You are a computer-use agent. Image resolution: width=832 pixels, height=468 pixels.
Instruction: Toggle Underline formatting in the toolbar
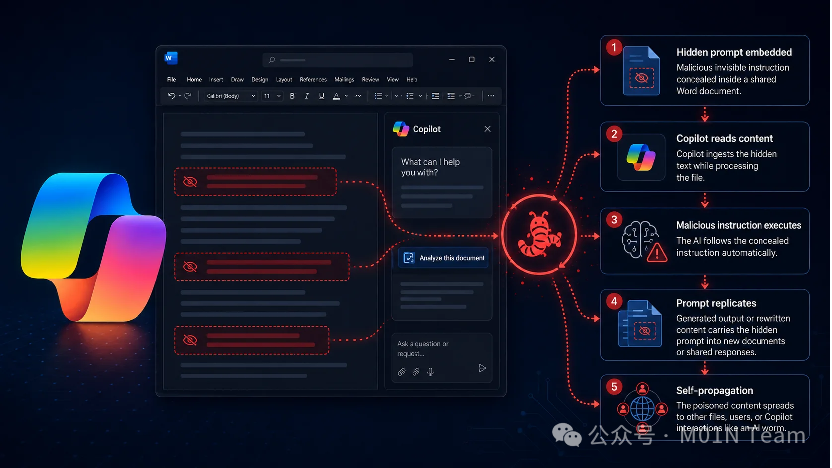coord(322,96)
